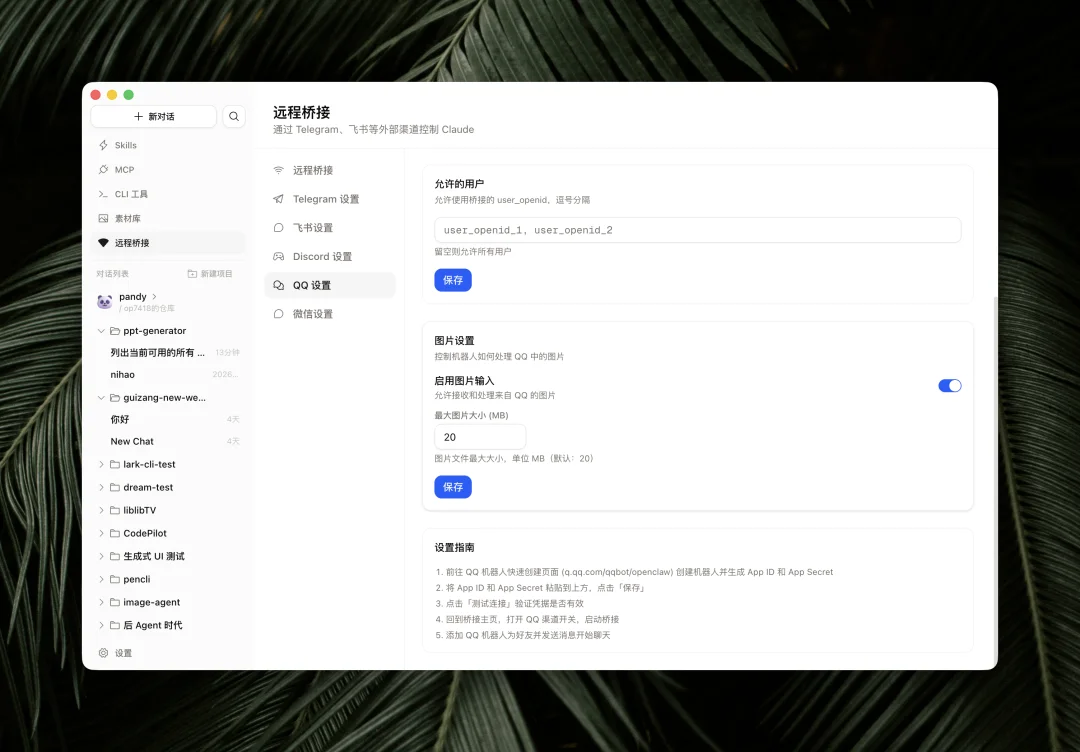Select the MCP icon in the sidebar

tap(103, 169)
